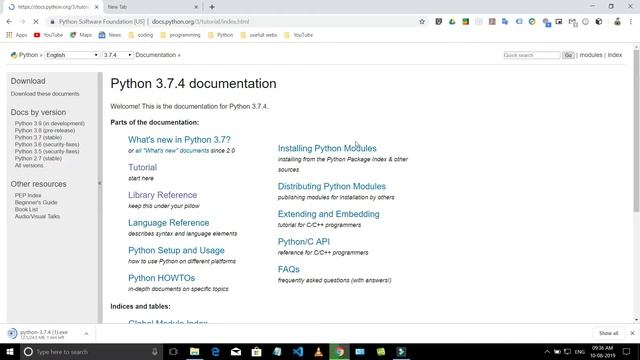
Task: Open What's new in Python 3.7?
Action: coord(179,140)
